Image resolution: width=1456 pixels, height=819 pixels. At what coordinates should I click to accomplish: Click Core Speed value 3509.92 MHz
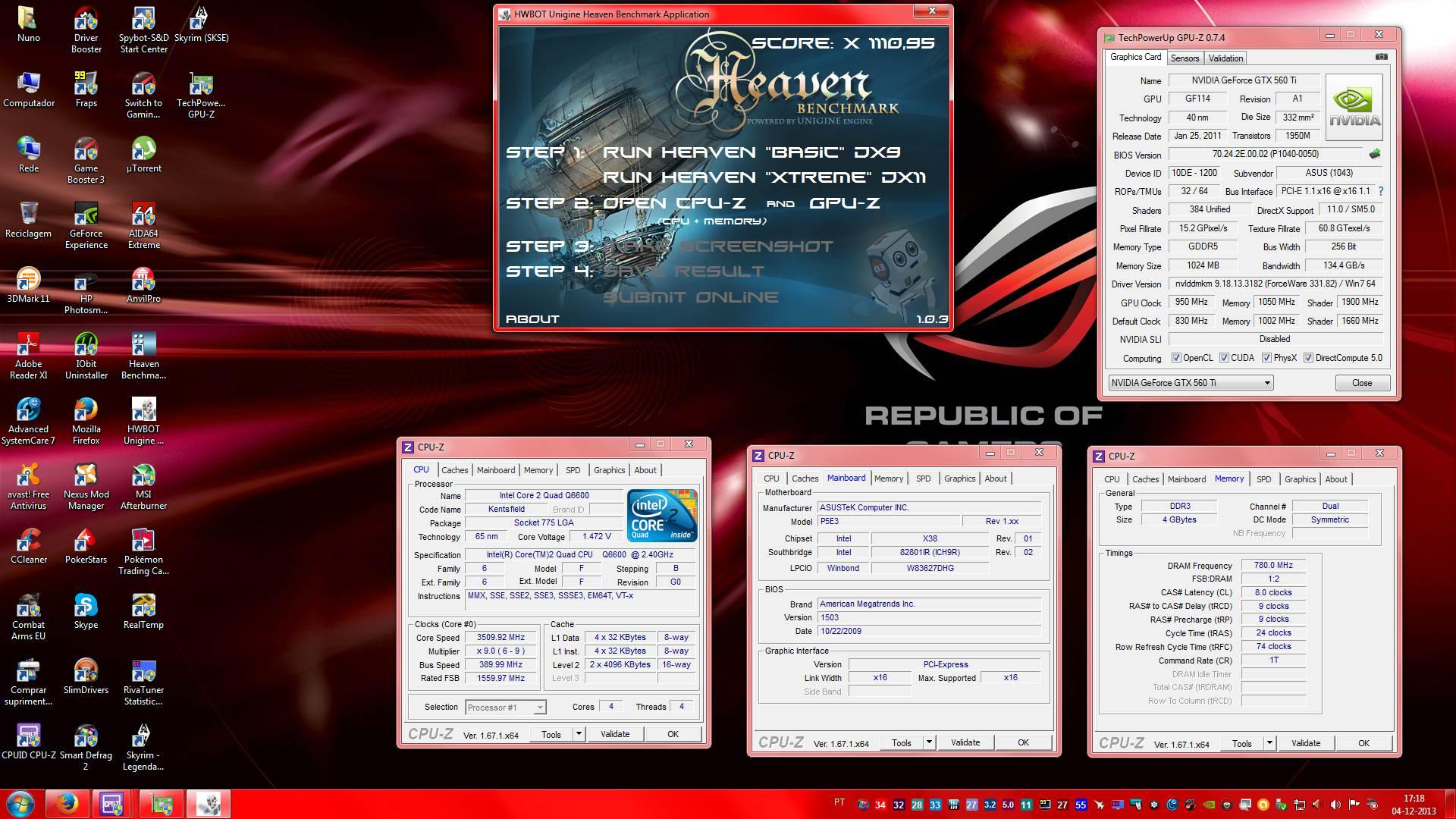click(x=500, y=638)
